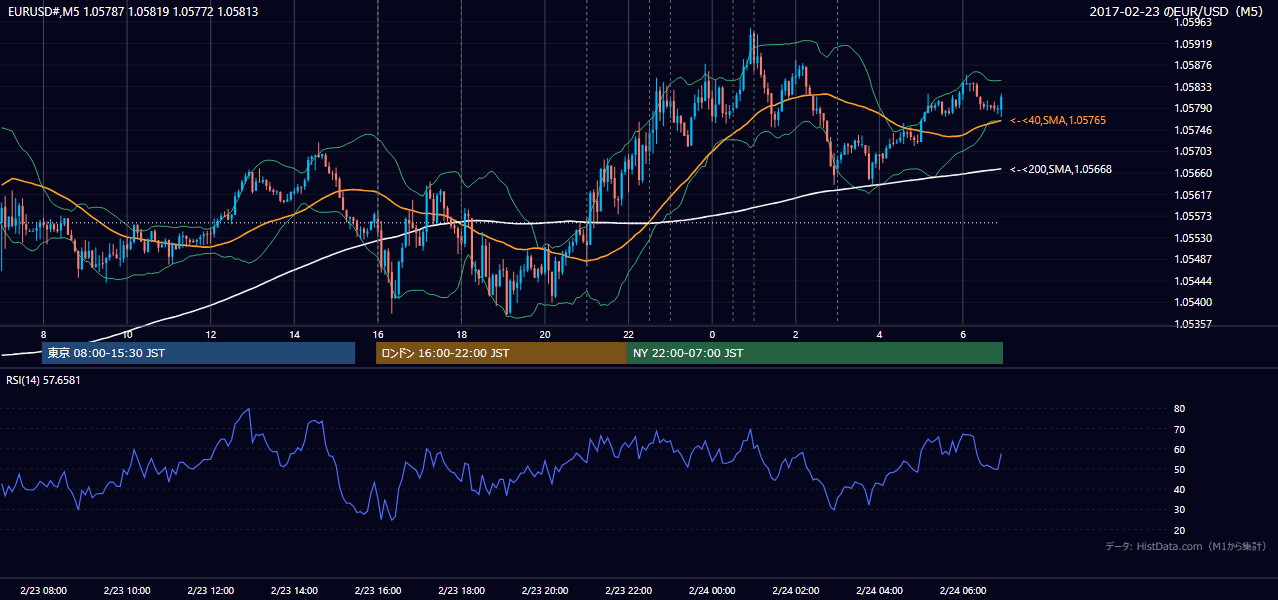
Task: Click the London 16:00-22:00 JST session bar
Action: click(501, 353)
